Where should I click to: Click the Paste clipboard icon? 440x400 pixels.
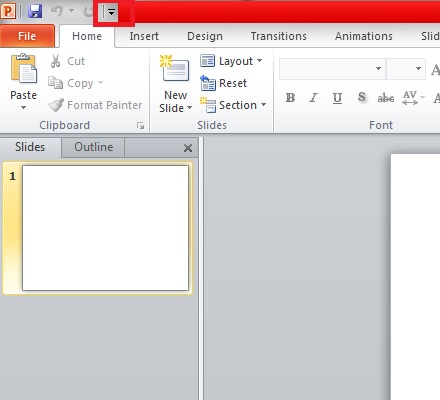[x=23, y=69]
